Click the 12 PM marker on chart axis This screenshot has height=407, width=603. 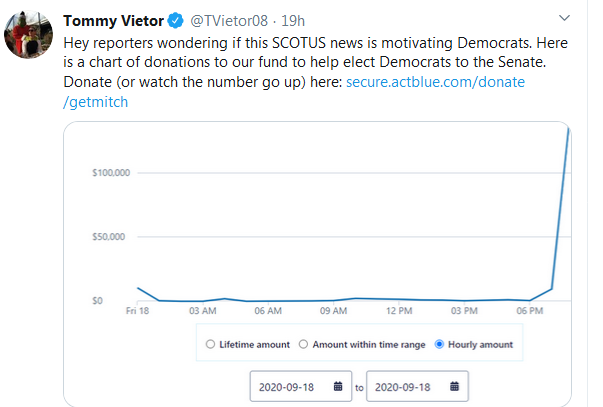click(x=399, y=311)
